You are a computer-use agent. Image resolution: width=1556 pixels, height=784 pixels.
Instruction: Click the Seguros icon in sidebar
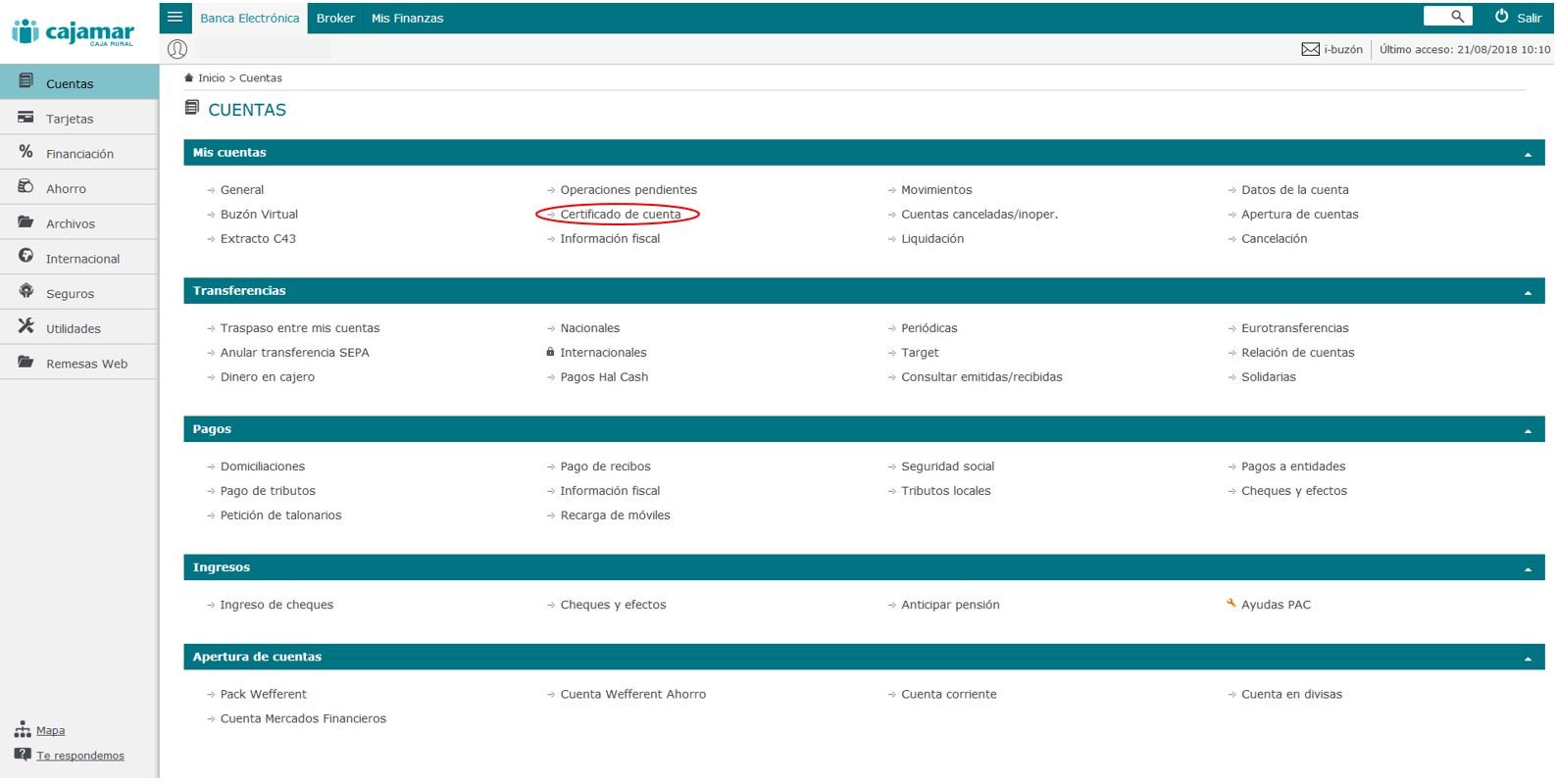25,291
